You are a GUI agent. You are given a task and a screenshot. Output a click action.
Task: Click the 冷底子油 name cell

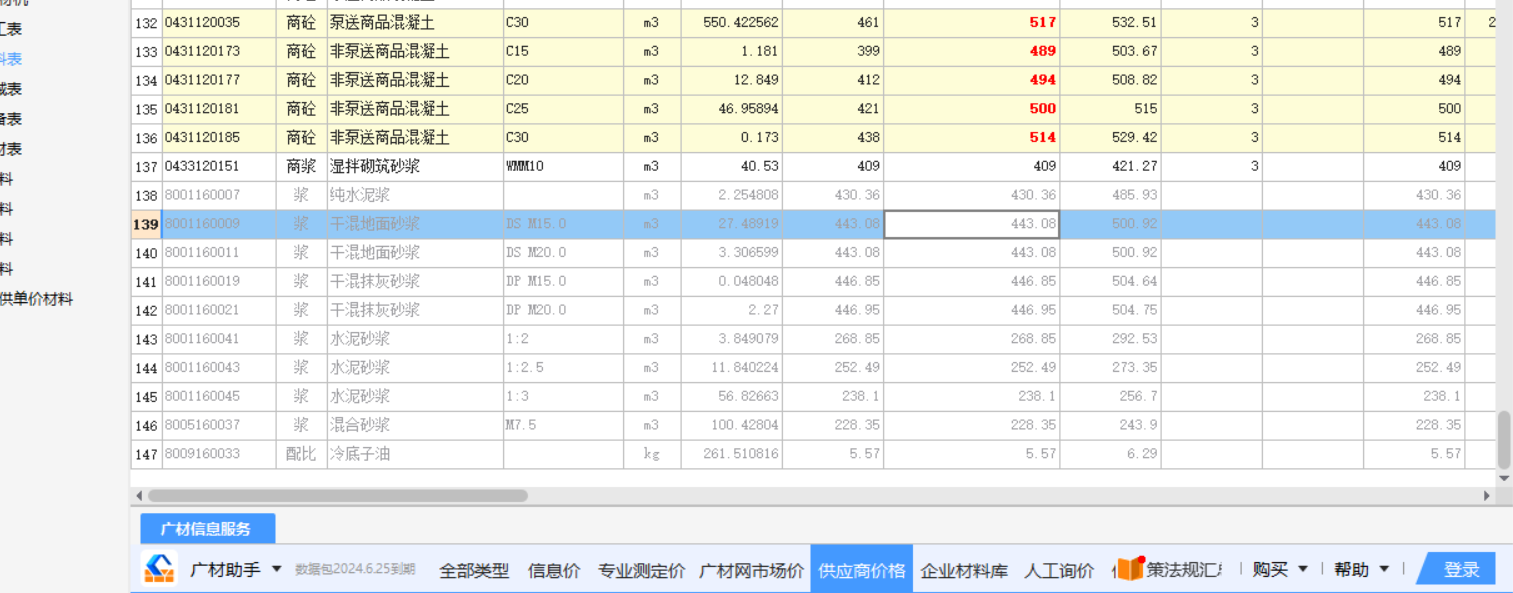[415, 454]
